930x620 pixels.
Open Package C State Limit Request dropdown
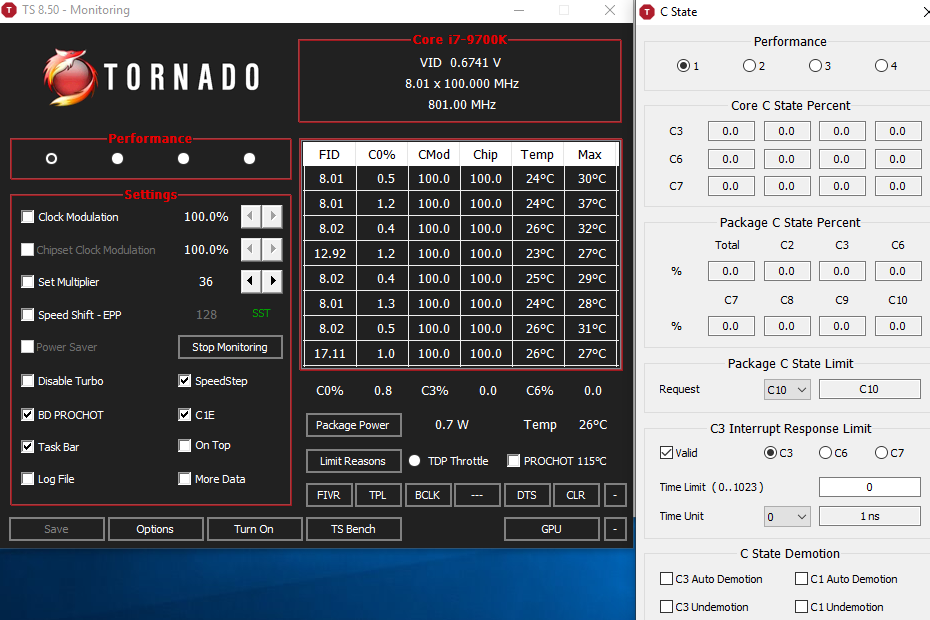(x=787, y=390)
